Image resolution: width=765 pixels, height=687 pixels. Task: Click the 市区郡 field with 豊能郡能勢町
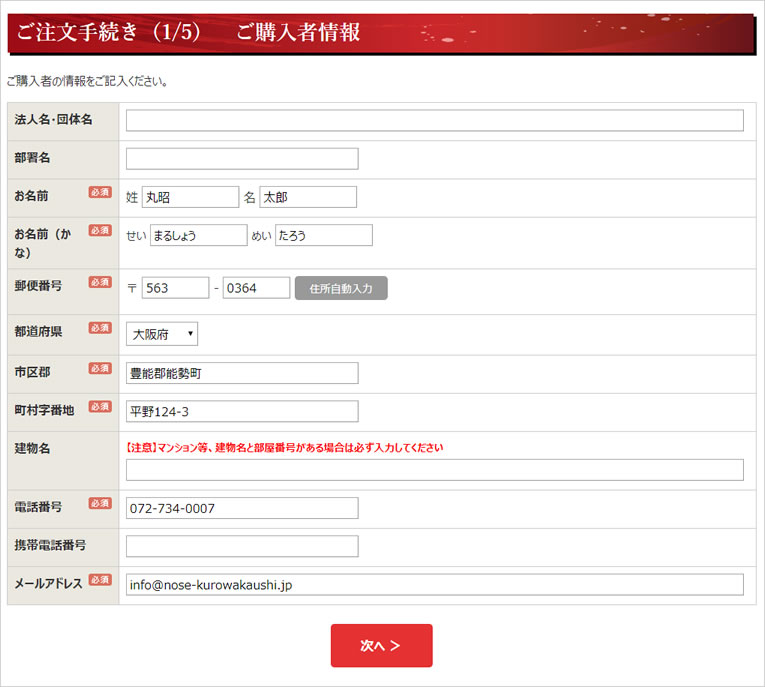(x=241, y=373)
